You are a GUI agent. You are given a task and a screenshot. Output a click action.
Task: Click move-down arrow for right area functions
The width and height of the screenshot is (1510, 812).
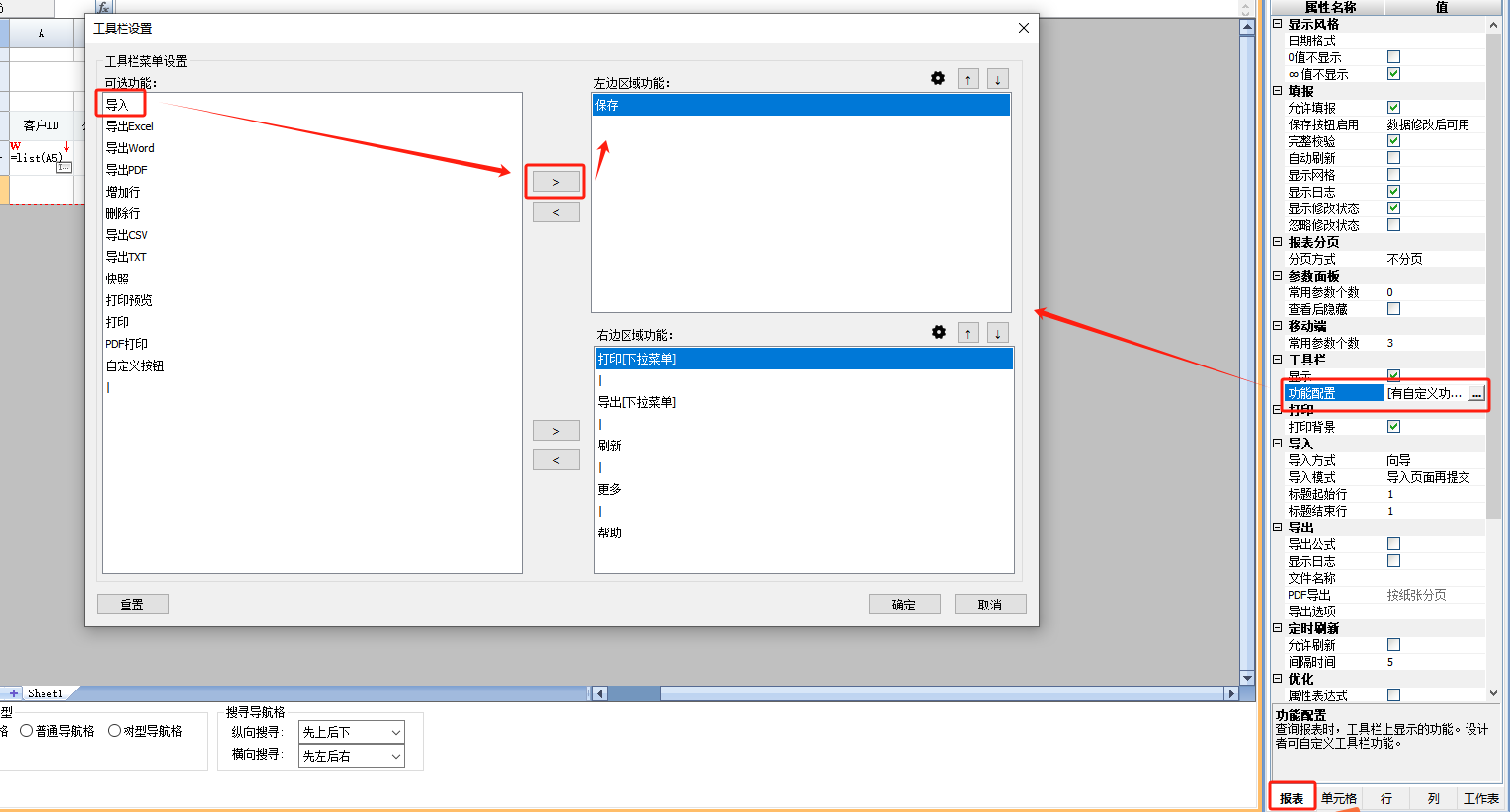coord(998,333)
